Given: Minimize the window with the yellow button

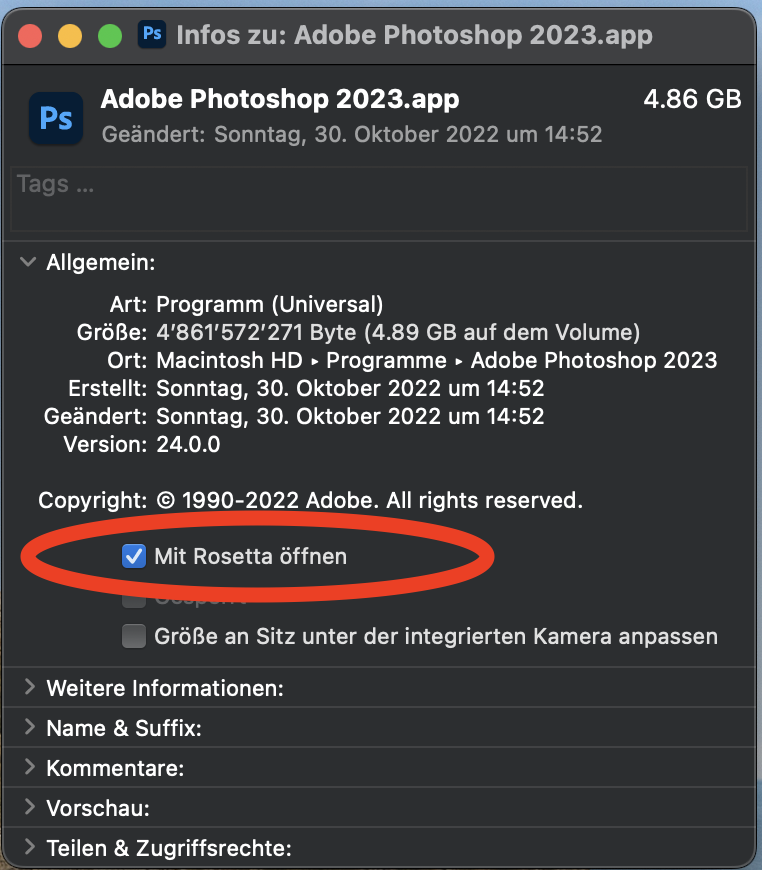Looking at the screenshot, I should click(x=70, y=37).
